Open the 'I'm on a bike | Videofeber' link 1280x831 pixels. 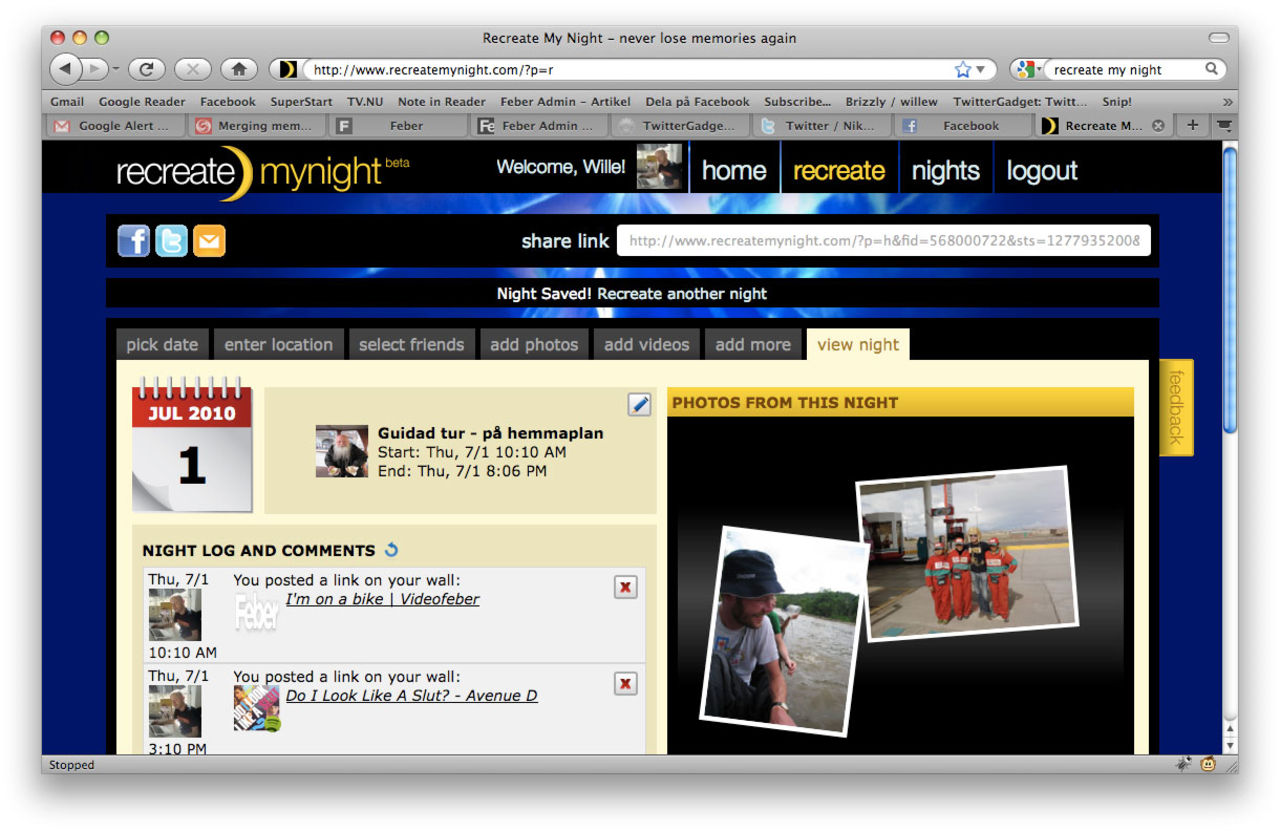[x=382, y=599]
